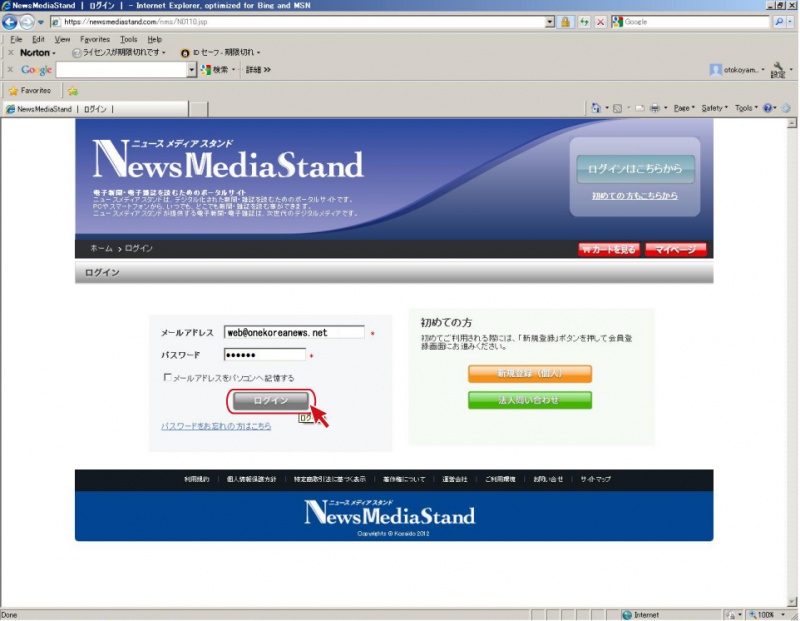Click the Internet zone globe in status bar
Image resolution: width=800 pixels, height=621 pixels.
(x=627, y=615)
